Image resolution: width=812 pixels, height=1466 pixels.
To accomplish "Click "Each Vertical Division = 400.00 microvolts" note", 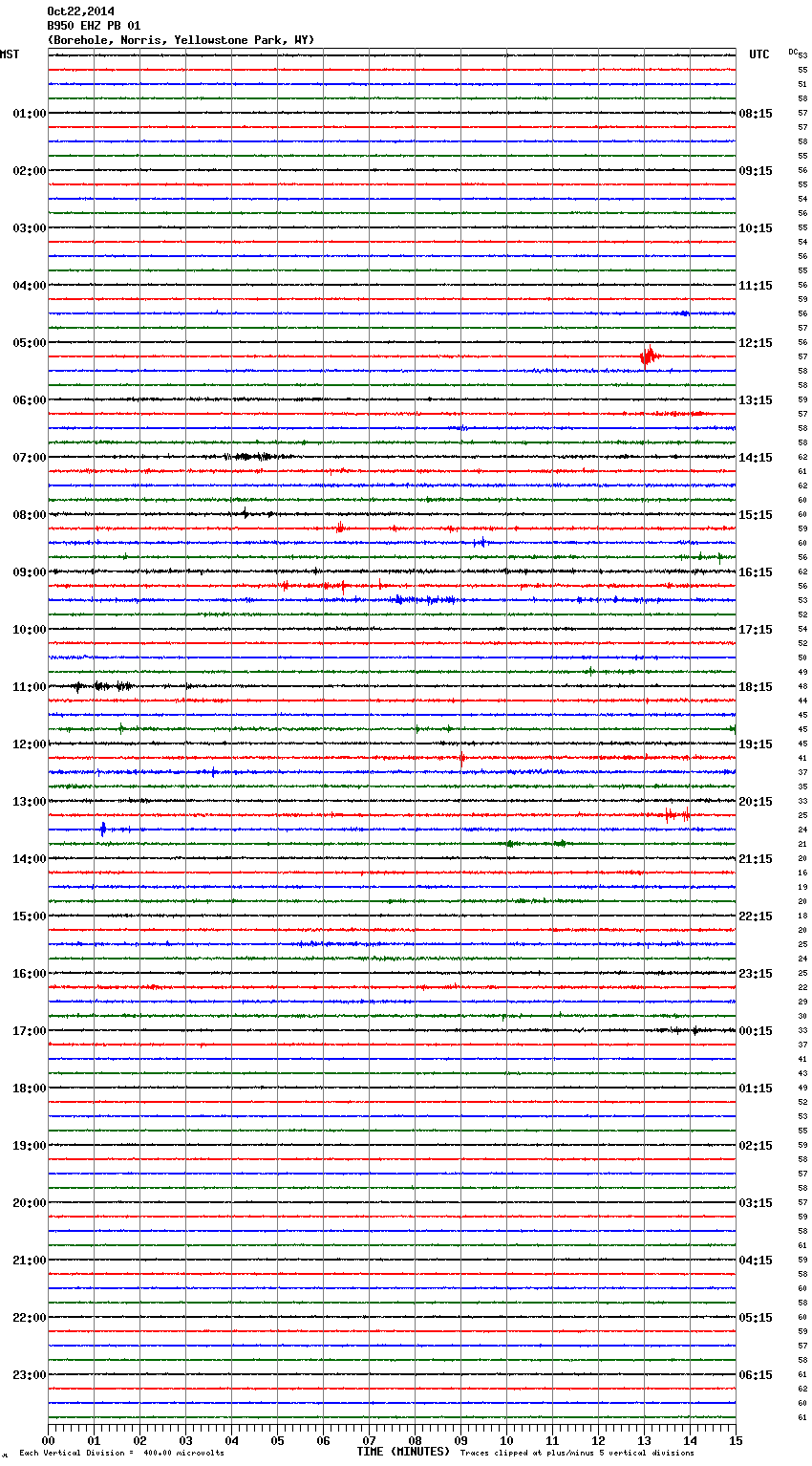I will (121, 1453).
